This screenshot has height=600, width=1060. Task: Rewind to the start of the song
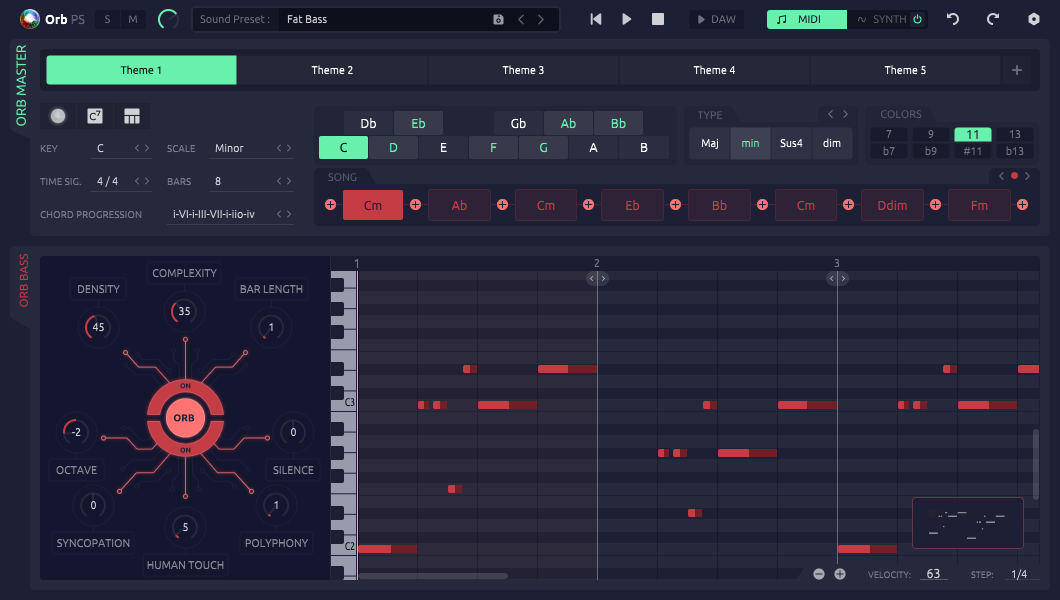tap(596, 19)
